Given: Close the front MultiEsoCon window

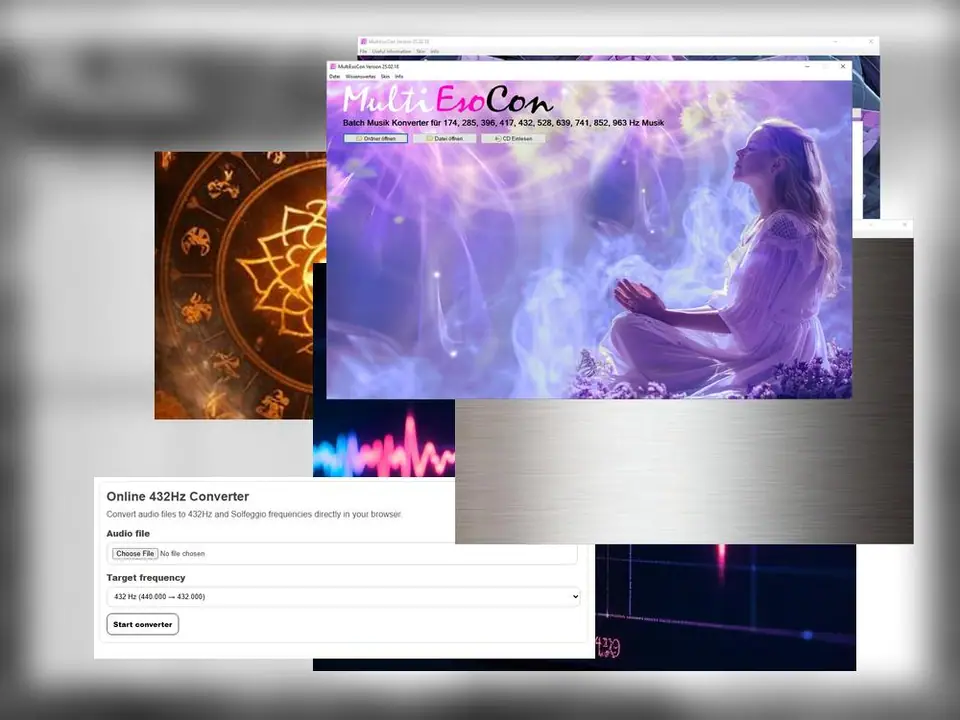Looking at the screenshot, I should pos(843,66).
